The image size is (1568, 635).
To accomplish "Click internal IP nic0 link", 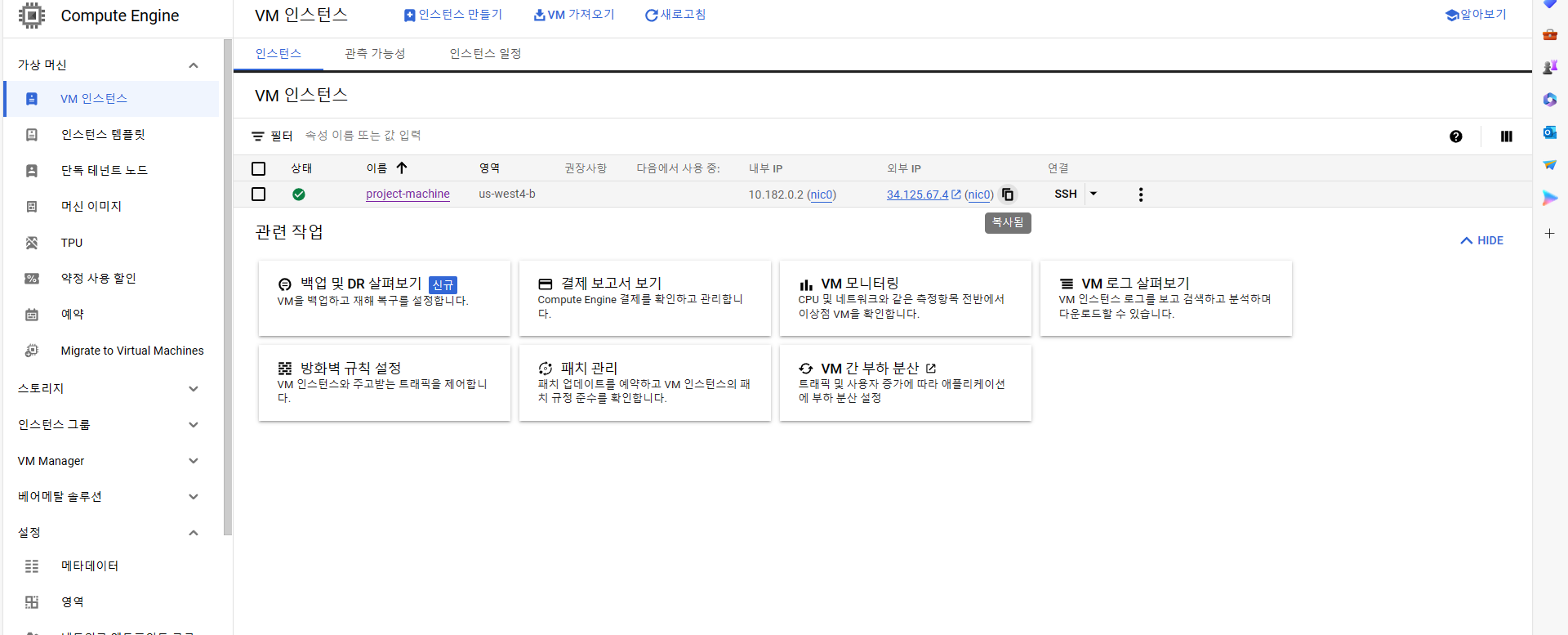I will point(822,195).
